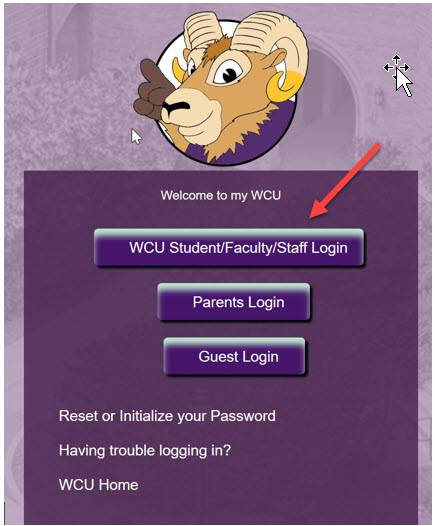
Task: Click the red annotation arrow
Action: pos(344,181)
